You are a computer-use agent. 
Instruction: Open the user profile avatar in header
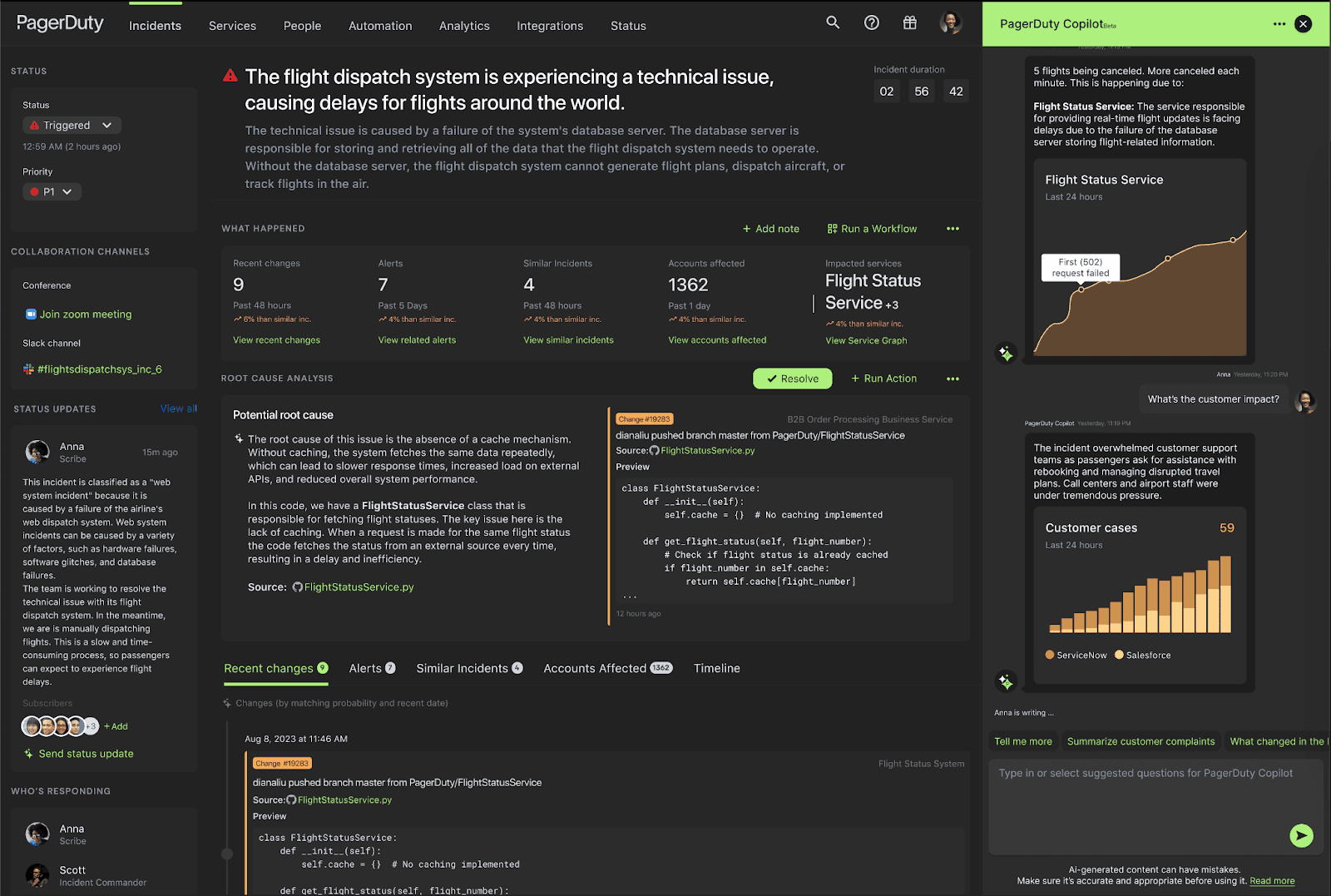951,22
